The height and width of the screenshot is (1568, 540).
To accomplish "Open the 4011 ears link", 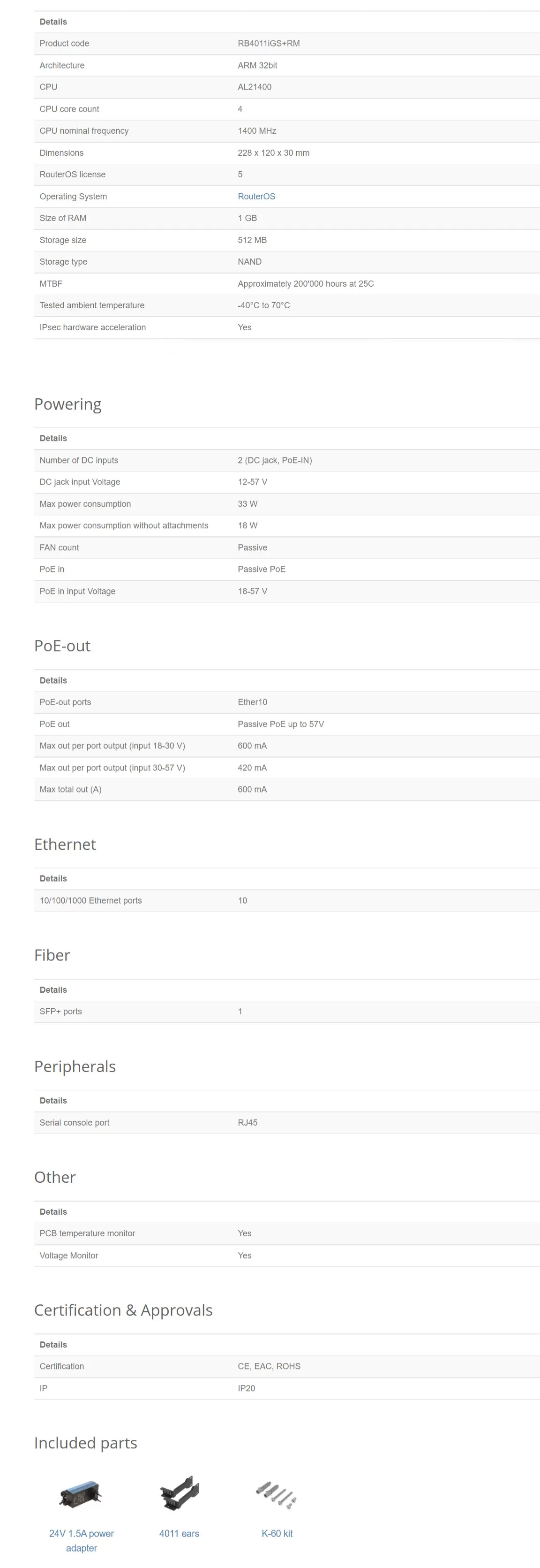I will (180, 1533).
